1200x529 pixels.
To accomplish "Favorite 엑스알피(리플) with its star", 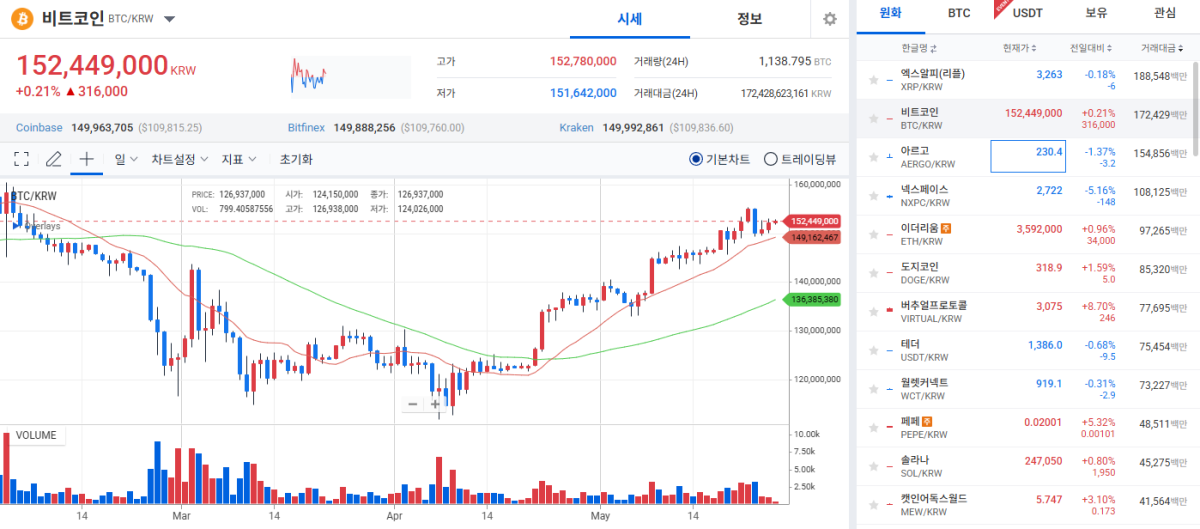I will 873,80.
